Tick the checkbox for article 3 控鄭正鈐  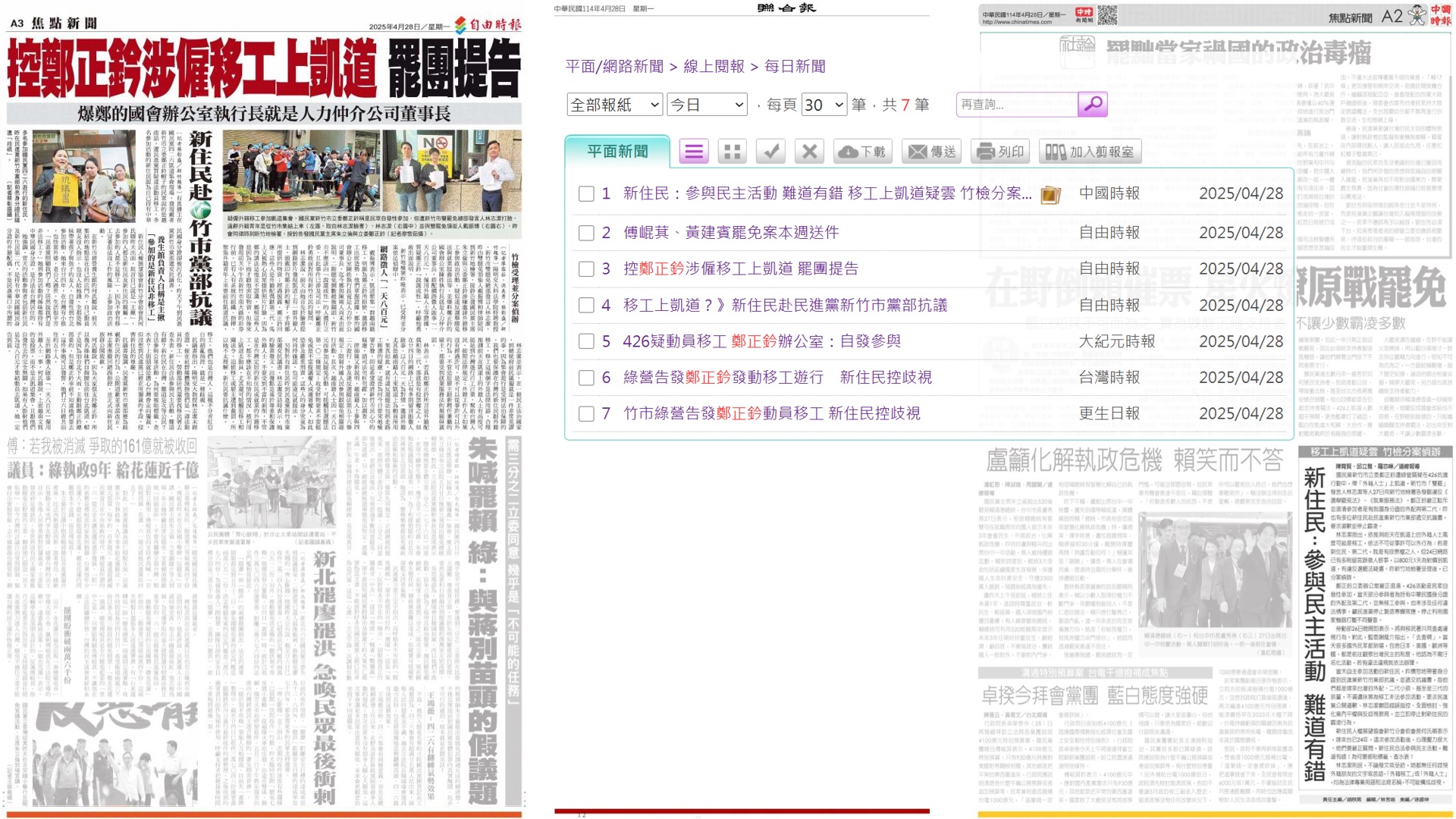point(586,269)
